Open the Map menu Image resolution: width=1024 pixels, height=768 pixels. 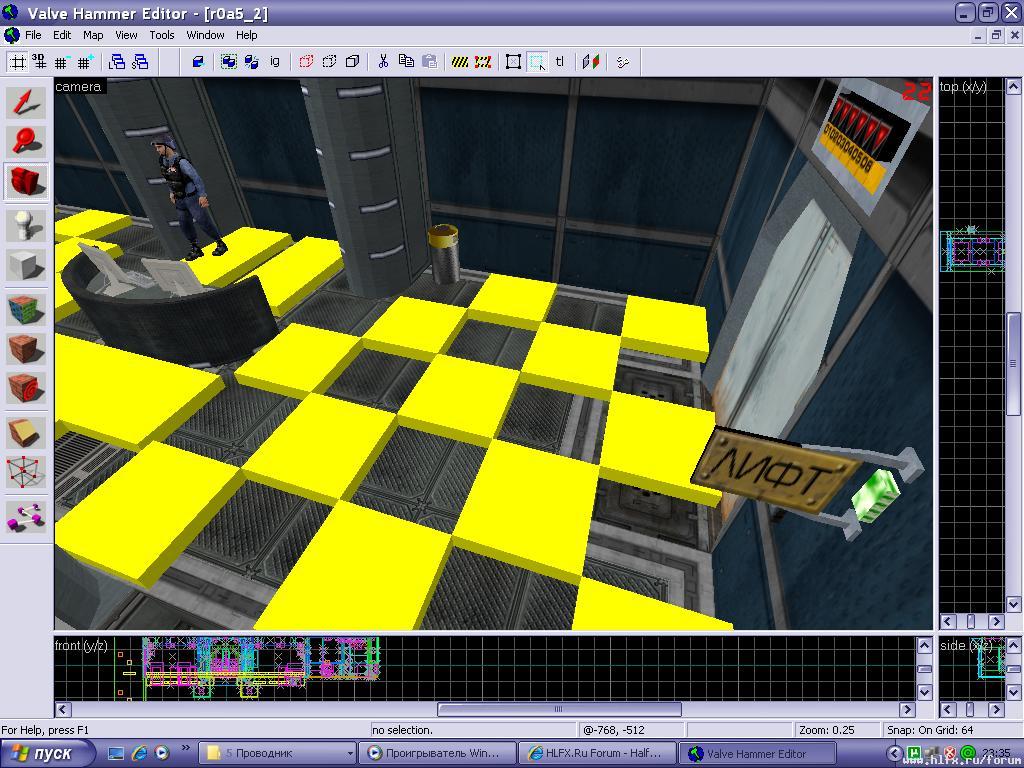(x=93, y=35)
